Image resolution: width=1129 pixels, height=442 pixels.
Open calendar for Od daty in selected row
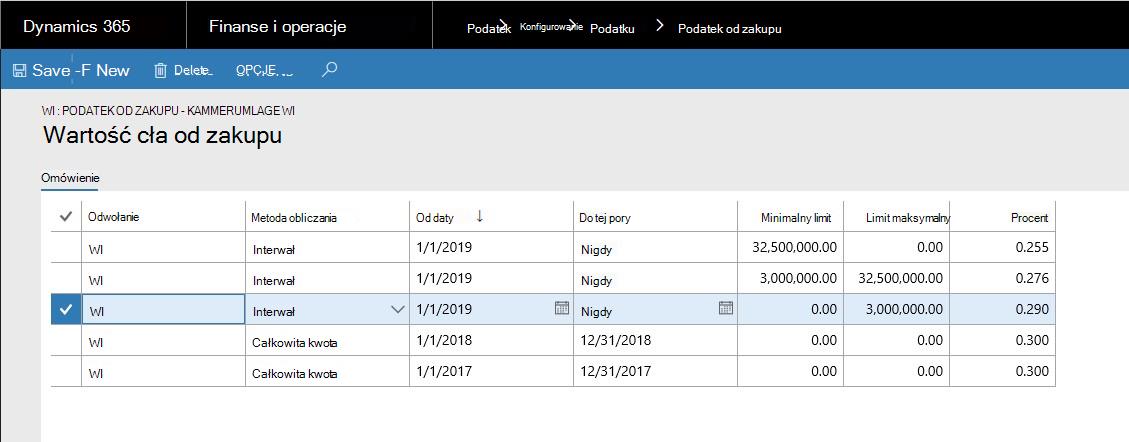click(x=562, y=308)
